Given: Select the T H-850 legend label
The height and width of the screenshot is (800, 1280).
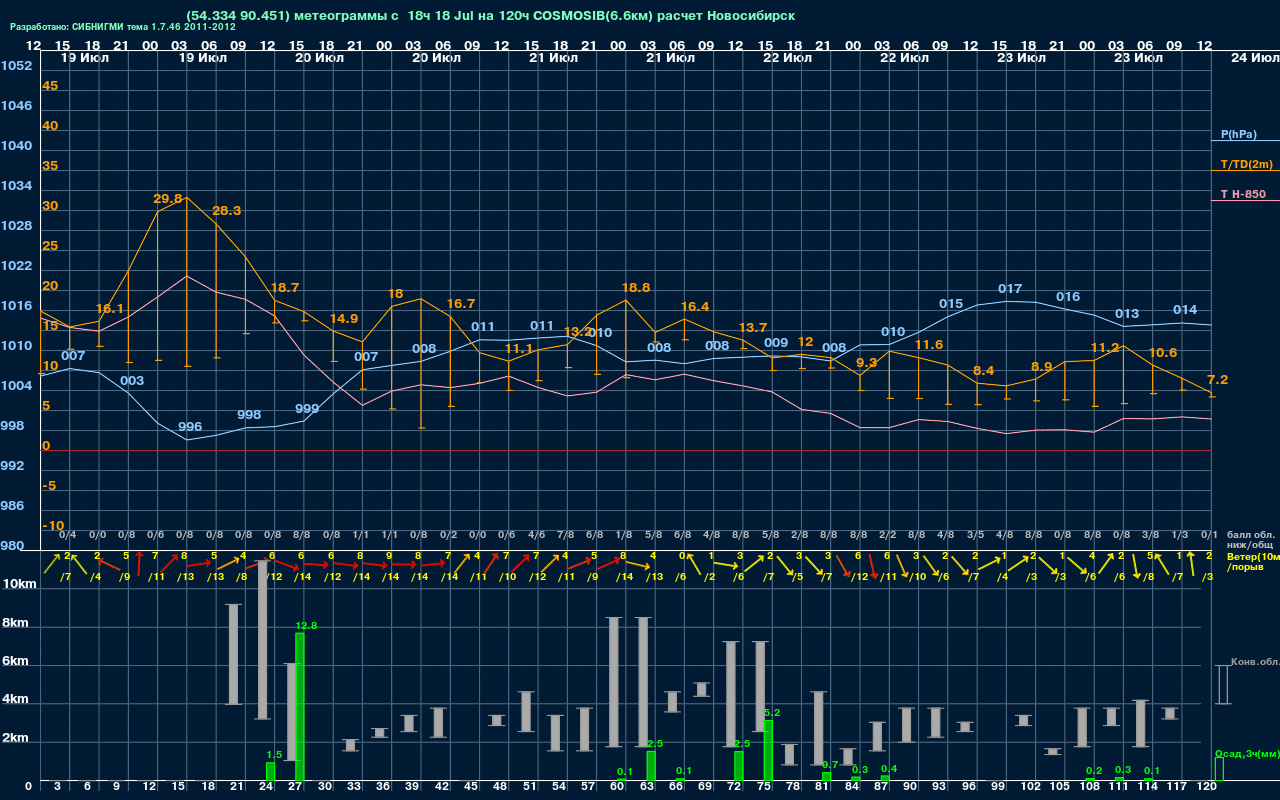Looking at the screenshot, I should [x=1242, y=194].
